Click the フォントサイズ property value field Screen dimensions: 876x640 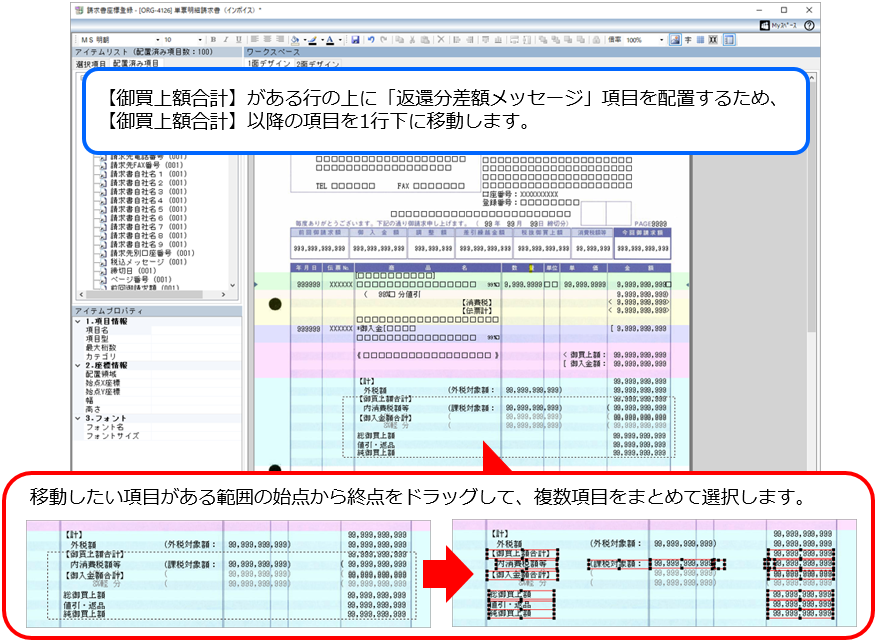coord(196,436)
